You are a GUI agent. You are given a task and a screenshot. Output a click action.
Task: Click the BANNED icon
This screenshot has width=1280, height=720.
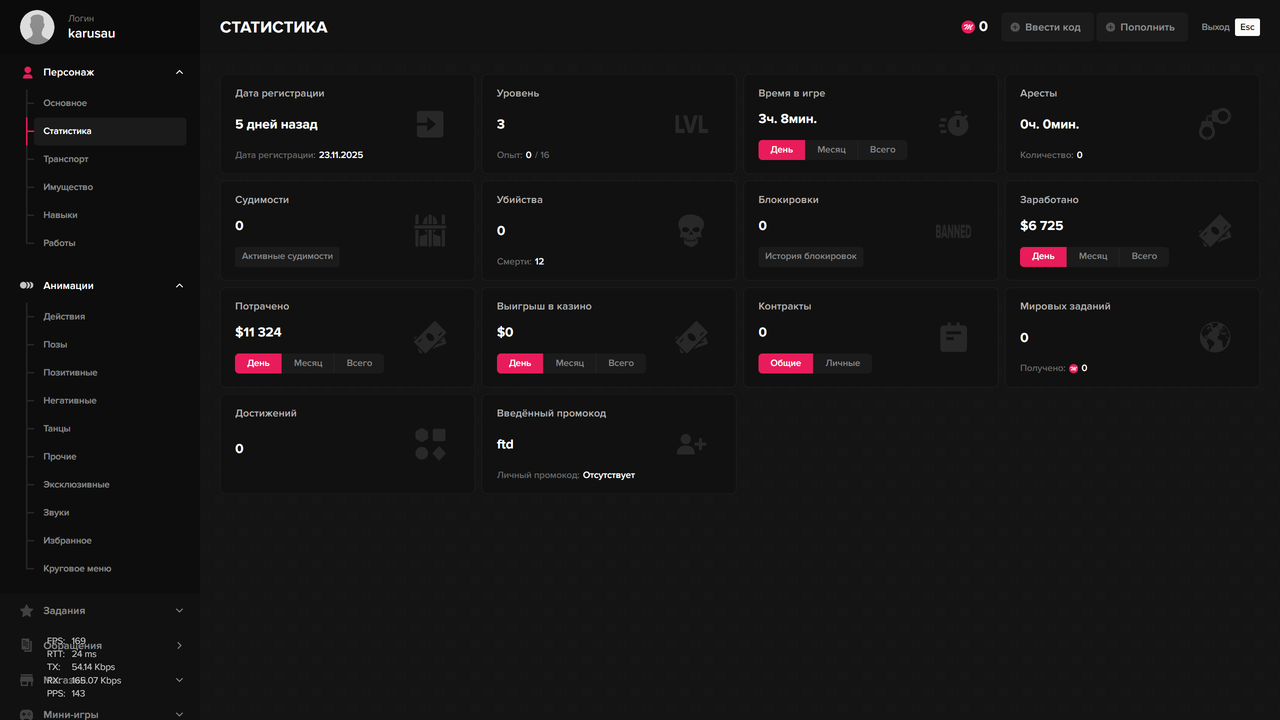[953, 231]
